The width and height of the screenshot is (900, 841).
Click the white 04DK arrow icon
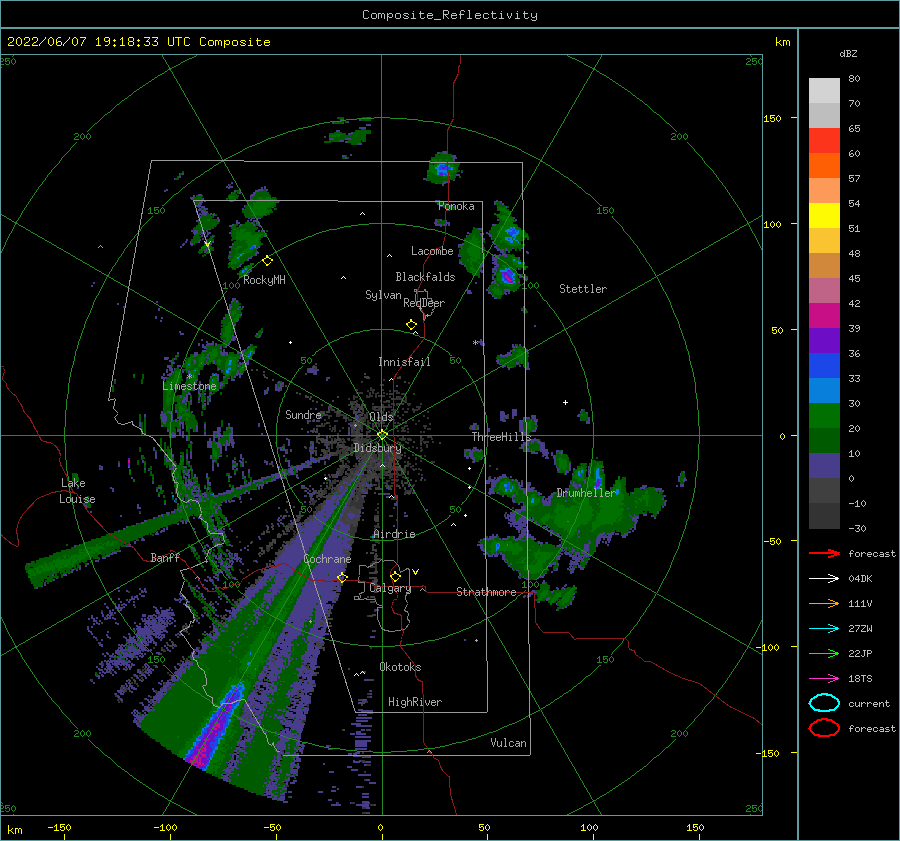click(x=824, y=579)
